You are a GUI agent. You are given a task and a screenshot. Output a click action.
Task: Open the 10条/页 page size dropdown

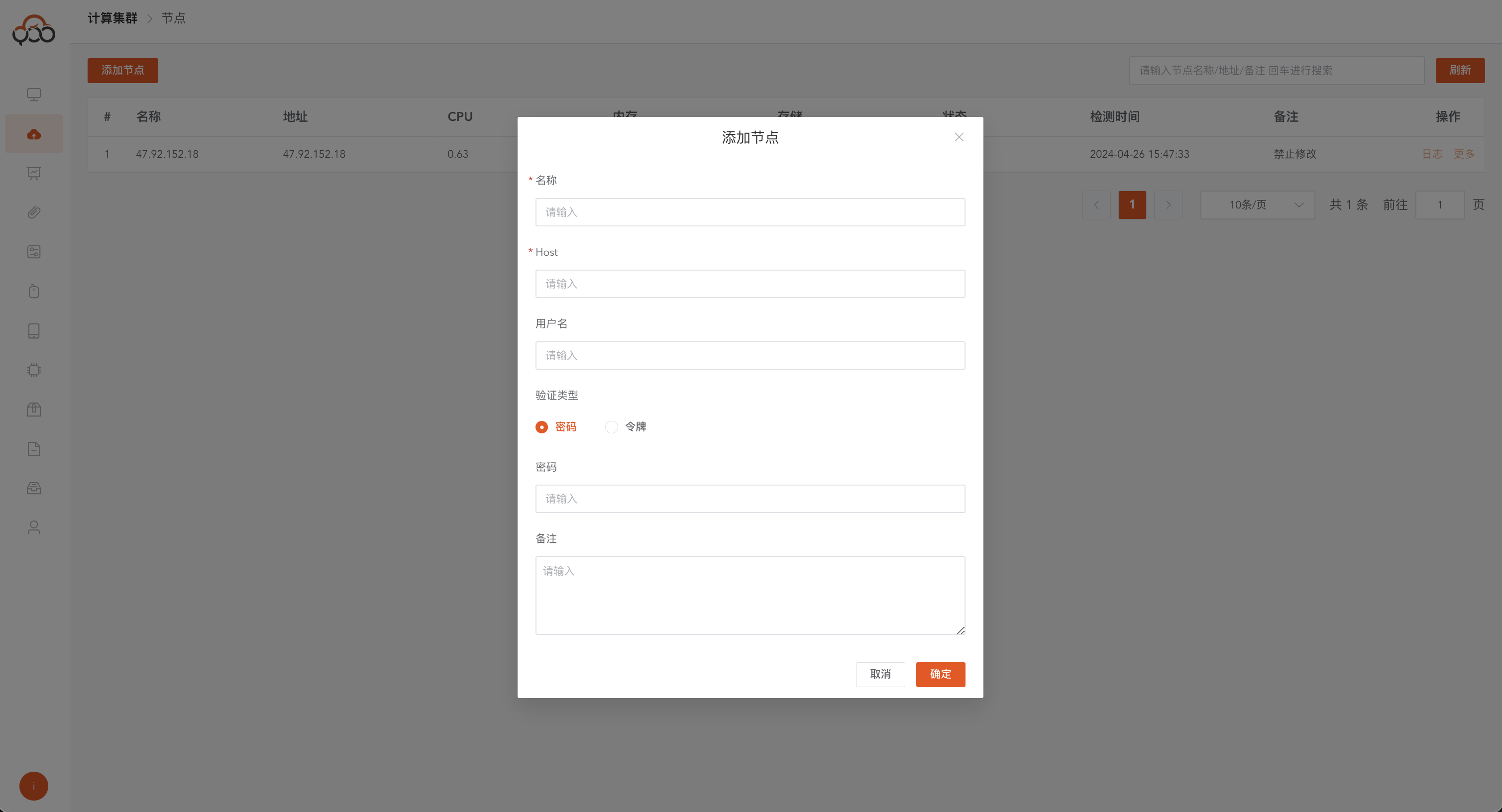tap(1257, 205)
